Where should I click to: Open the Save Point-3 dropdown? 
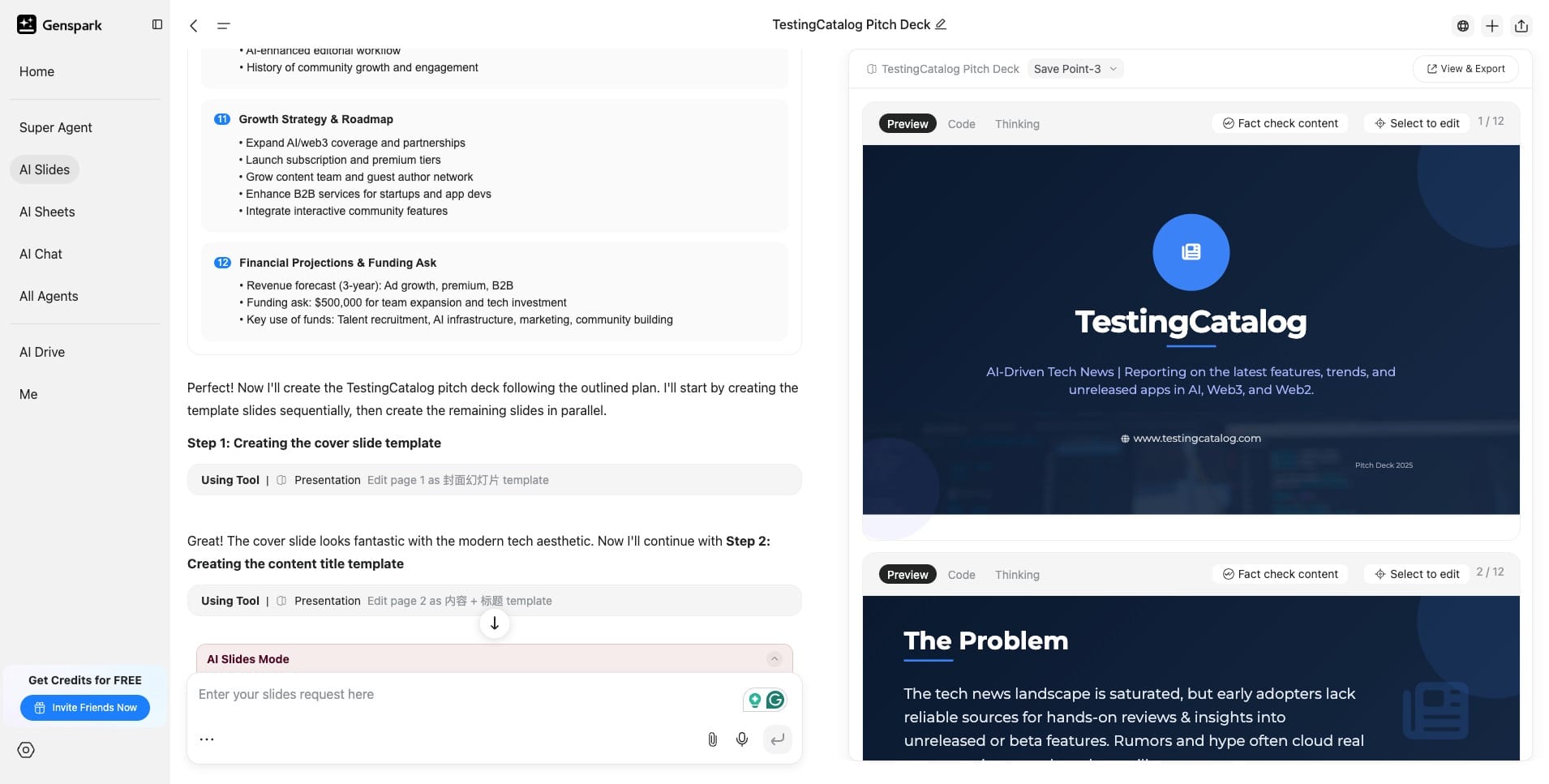point(1075,69)
